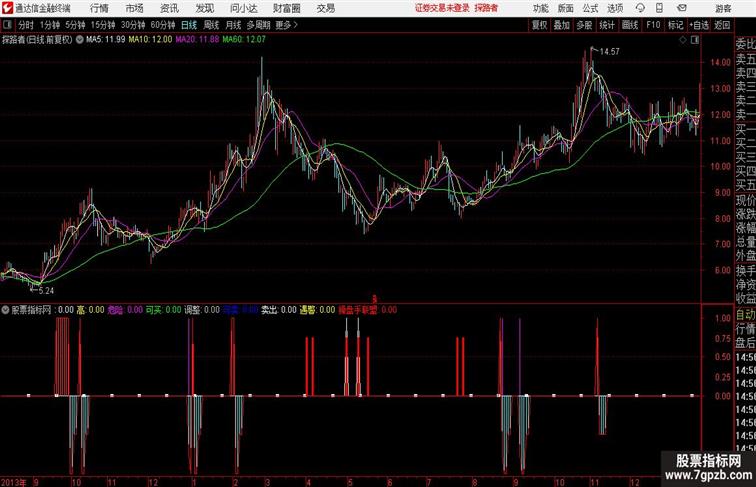Click the 统计 toolbar button
The width and height of the screenshot is (756, 487).
coord(607,25)
